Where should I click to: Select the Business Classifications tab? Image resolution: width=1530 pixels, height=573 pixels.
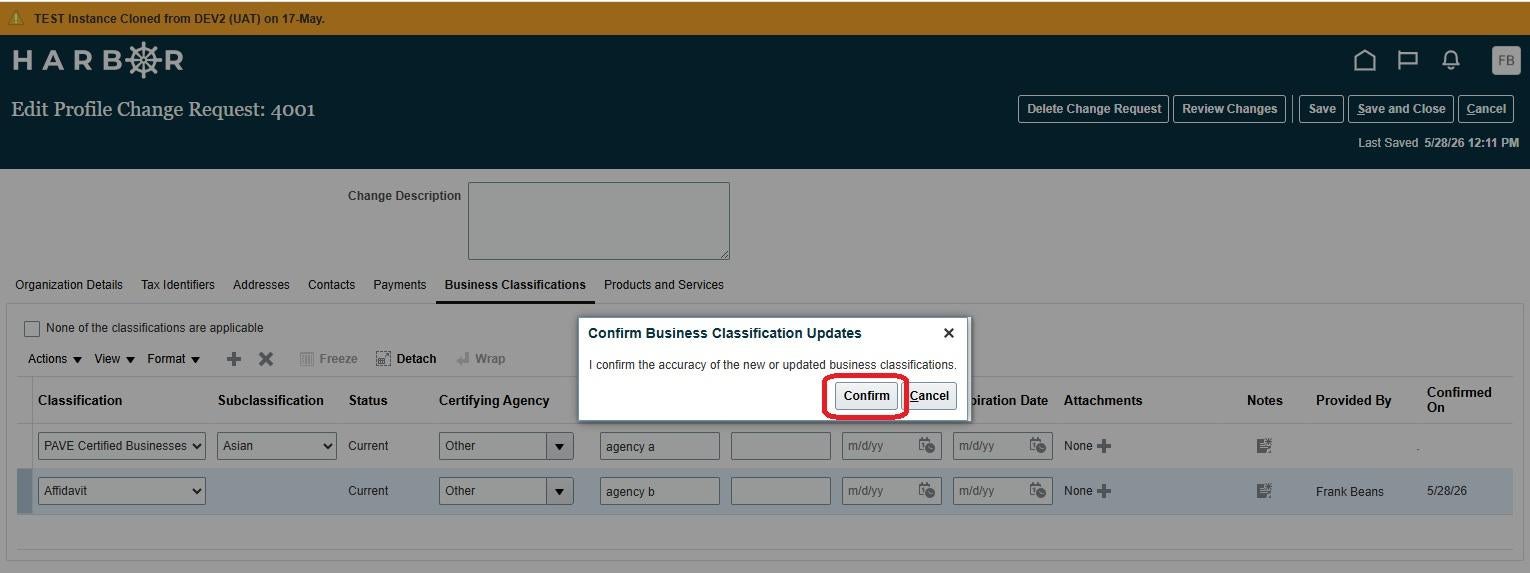pyautogui.click(x=515, y=285)
